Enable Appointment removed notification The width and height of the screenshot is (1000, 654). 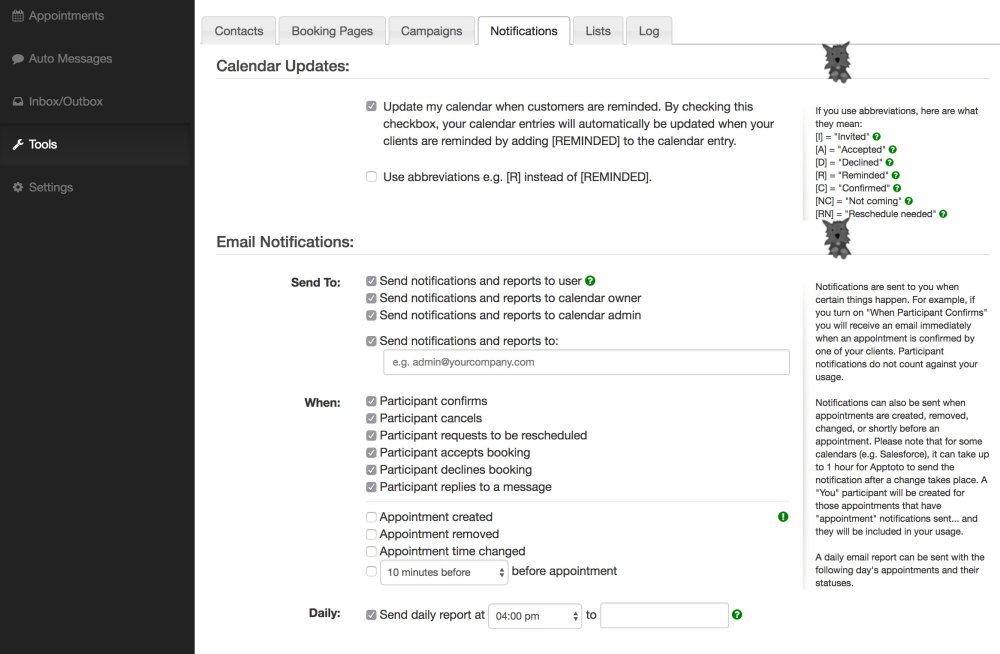371,534
